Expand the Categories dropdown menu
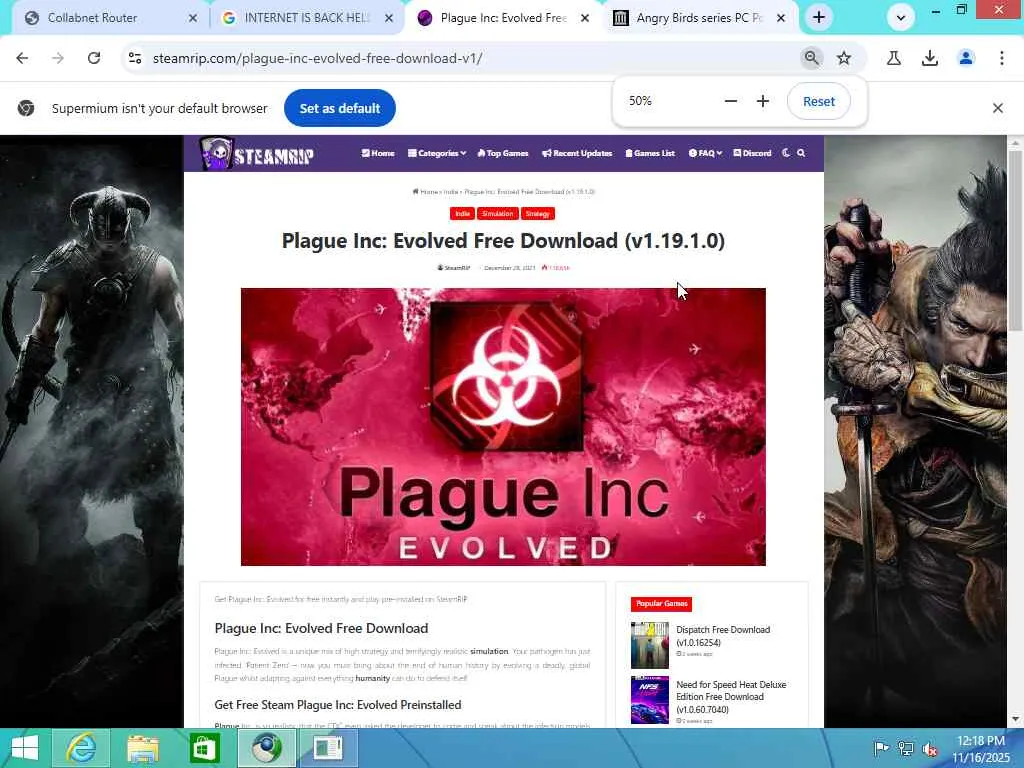The image size is (1024, 768). (x=437, y=153)
